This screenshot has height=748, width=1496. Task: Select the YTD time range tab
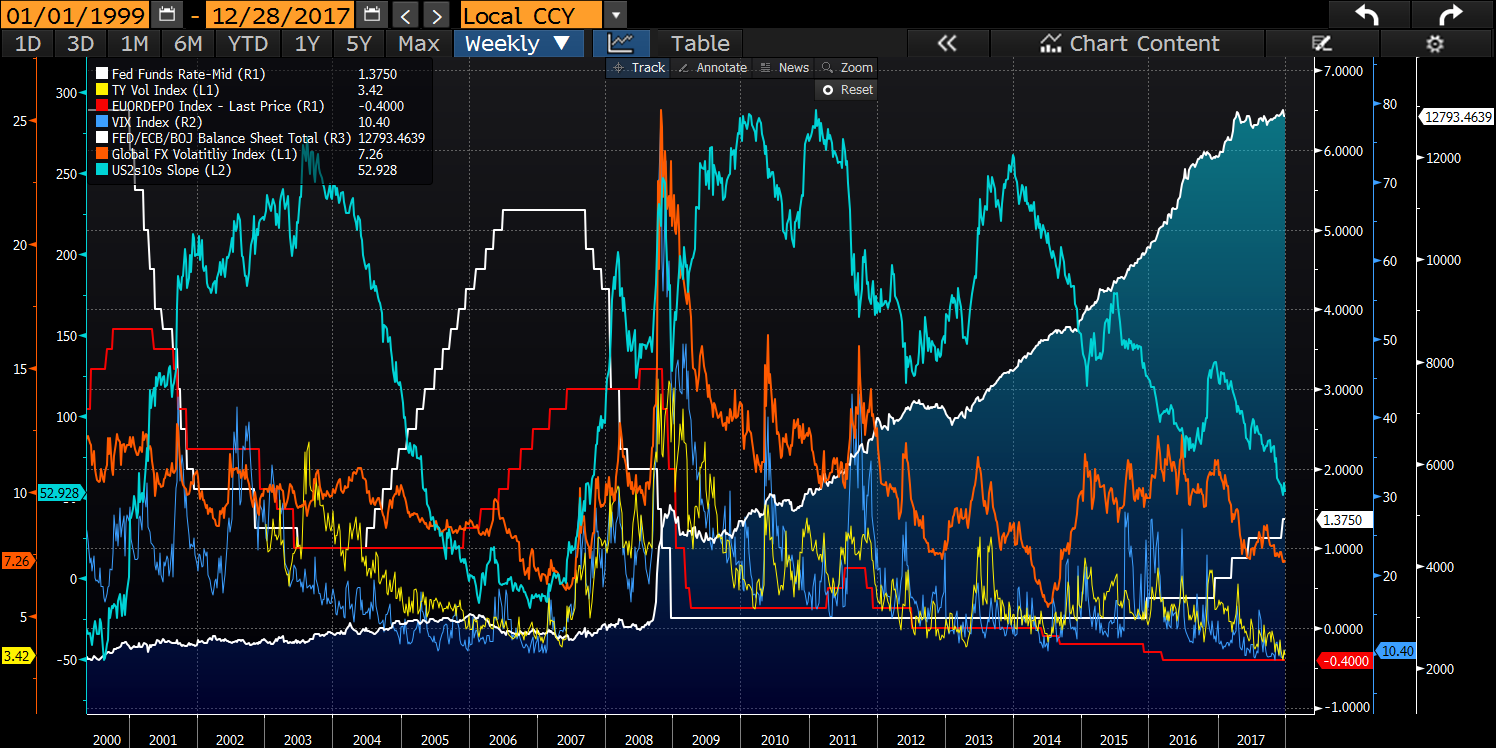(x=248, y=44)
